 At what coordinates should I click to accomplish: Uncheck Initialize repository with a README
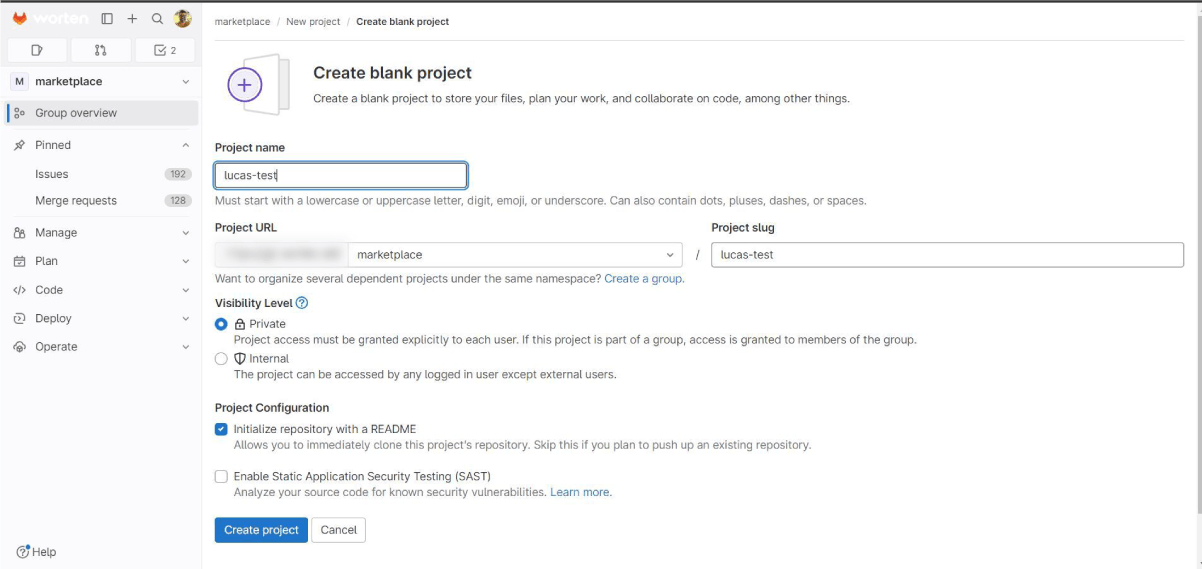tap(221, 429)
